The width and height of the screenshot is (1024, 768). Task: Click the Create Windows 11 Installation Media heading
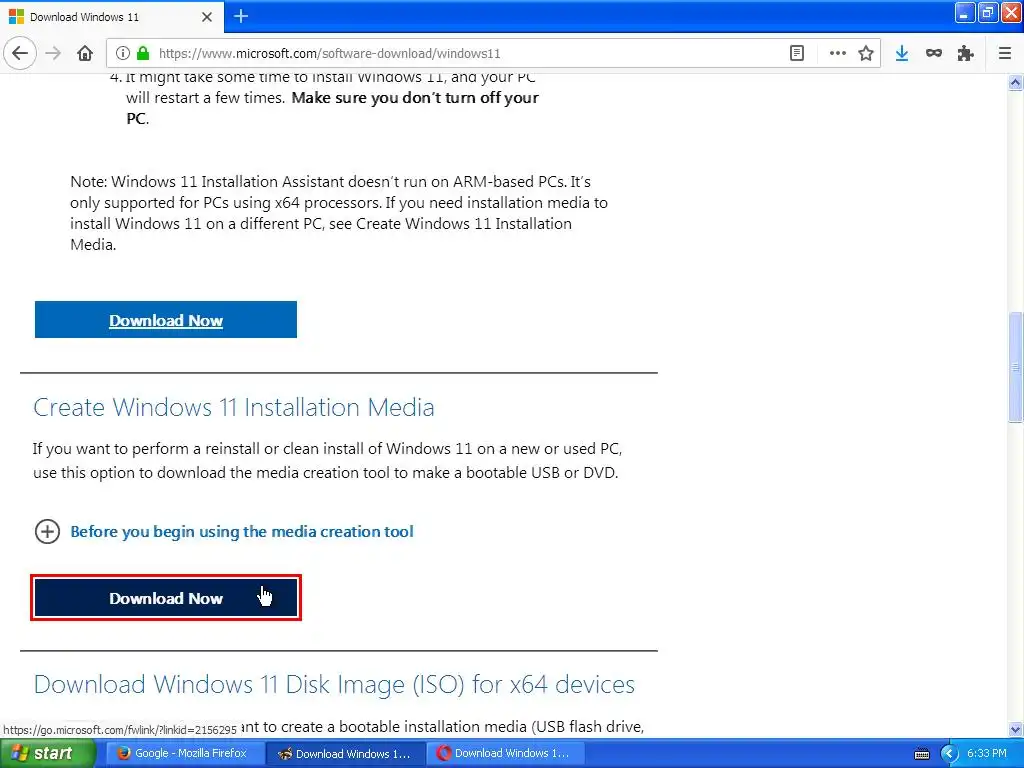point(234,408)
